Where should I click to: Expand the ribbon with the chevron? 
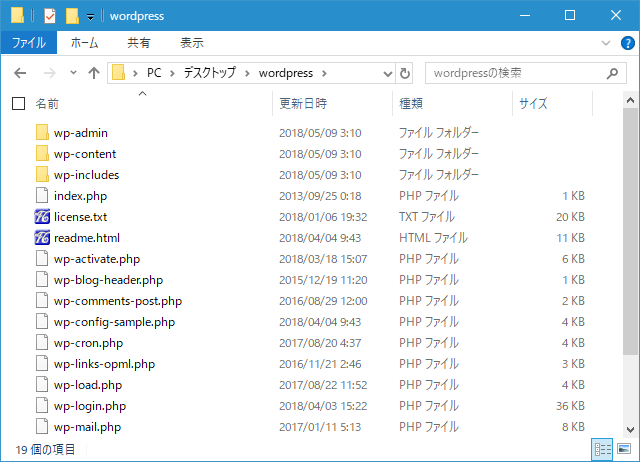click(x=606, y=43)
